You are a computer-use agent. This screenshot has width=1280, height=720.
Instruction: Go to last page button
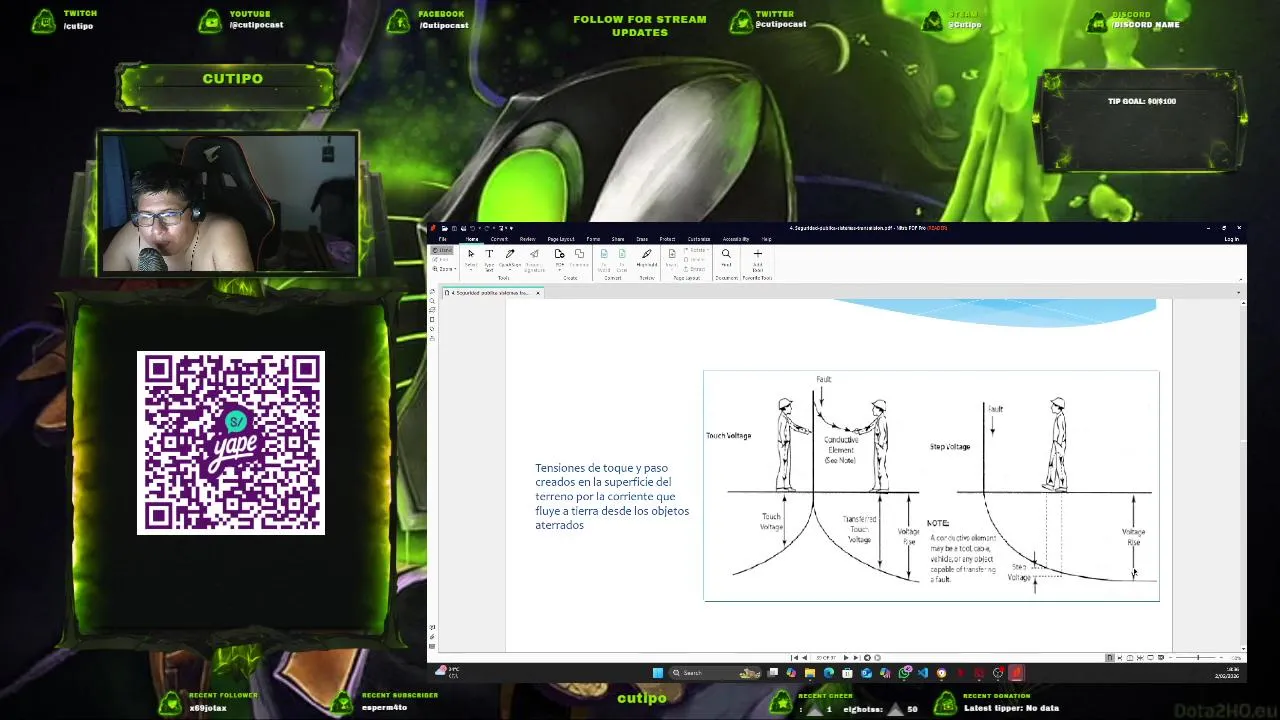pyautogui.click(x=856, y=657)
